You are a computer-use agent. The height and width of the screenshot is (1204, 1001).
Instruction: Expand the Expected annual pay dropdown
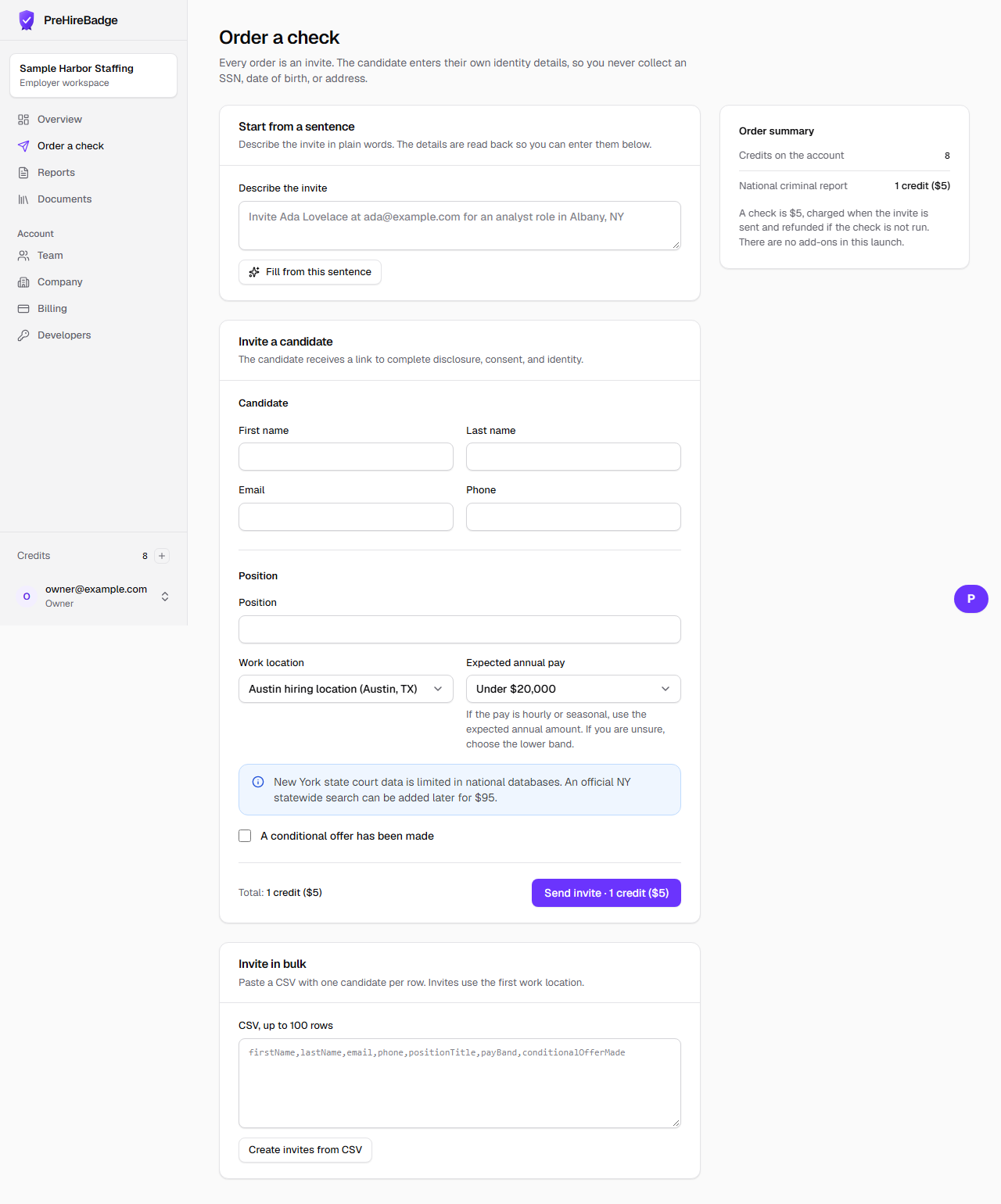(573, 689)
